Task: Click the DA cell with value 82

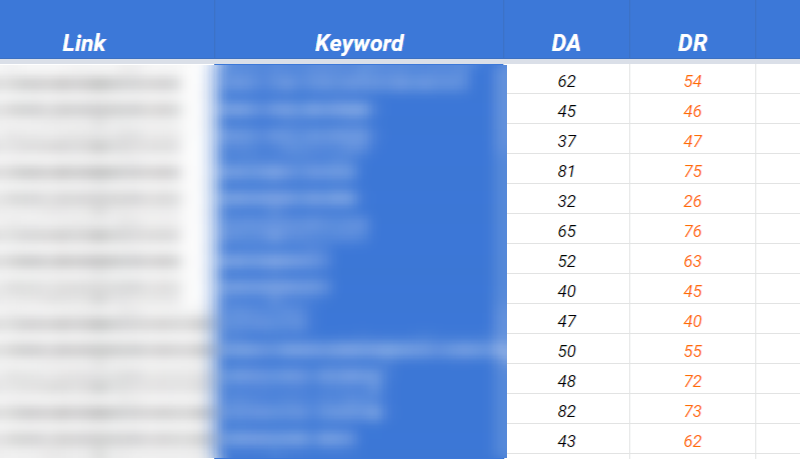Action: coord(567,410)
